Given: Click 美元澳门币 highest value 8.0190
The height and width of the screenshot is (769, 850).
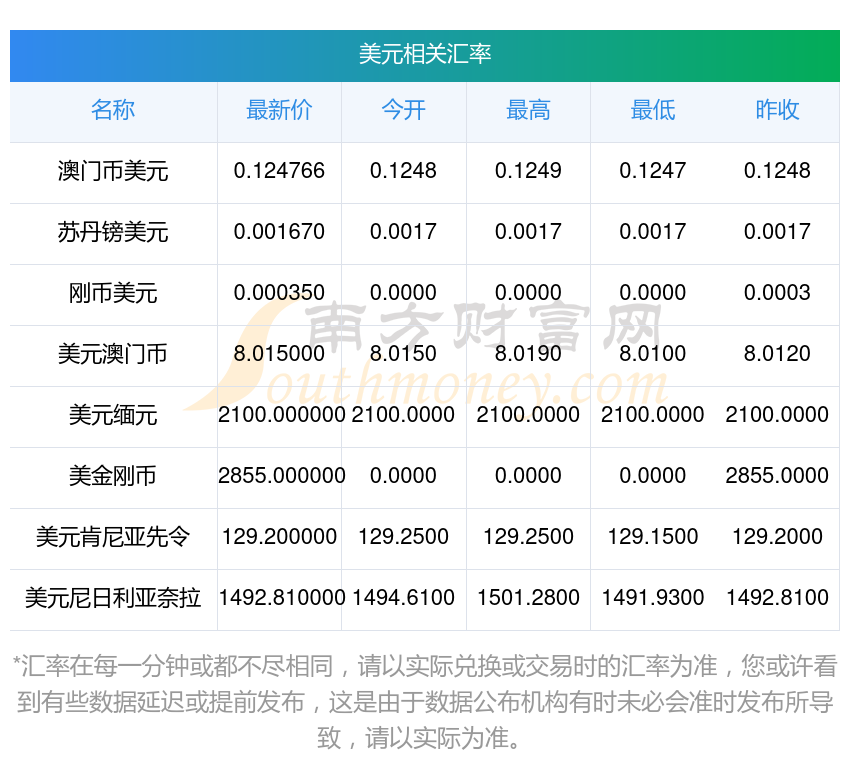Looking at the screenshot, I should (x=528, y=353).
